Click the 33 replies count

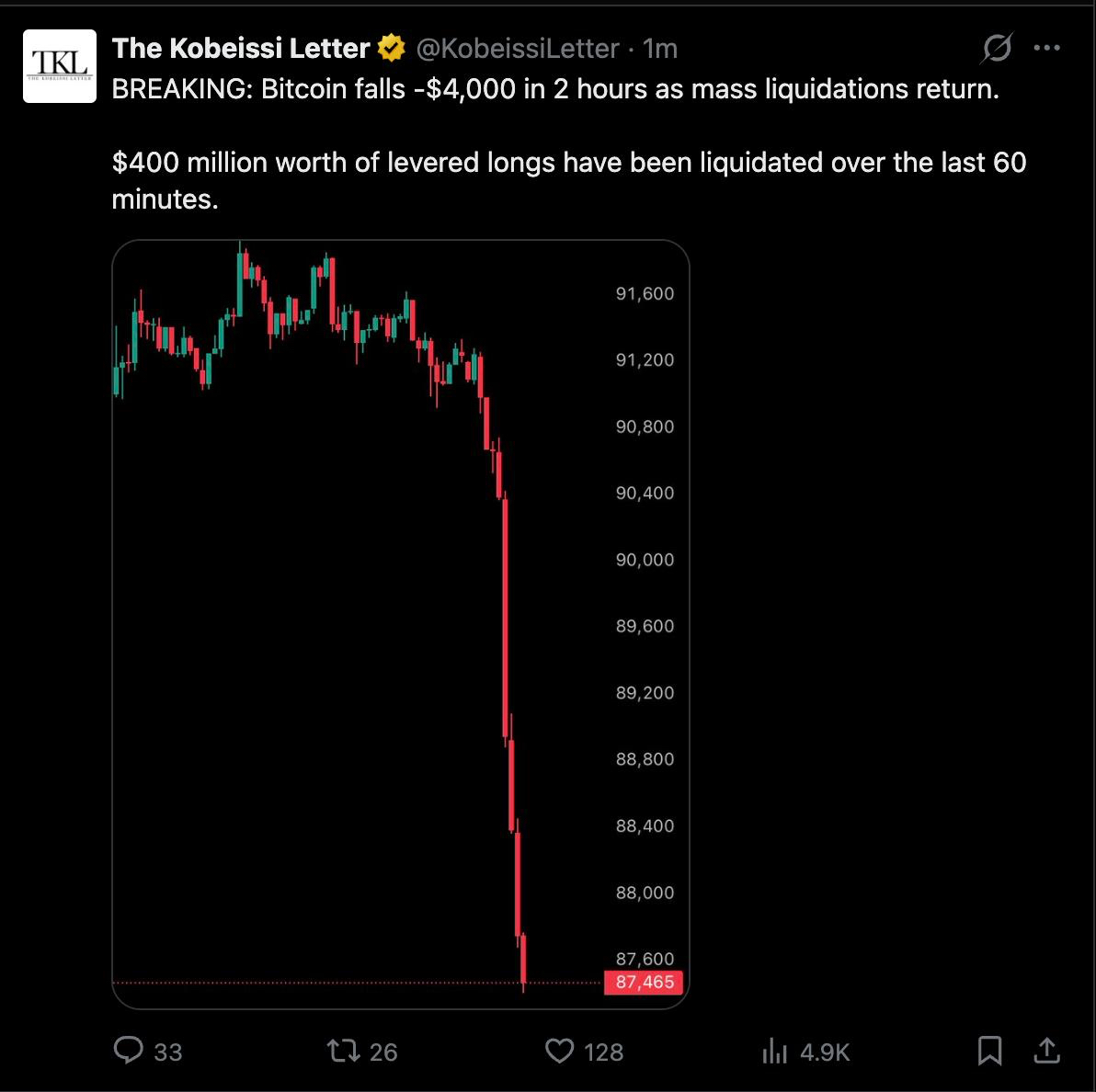coord(167,1052)
